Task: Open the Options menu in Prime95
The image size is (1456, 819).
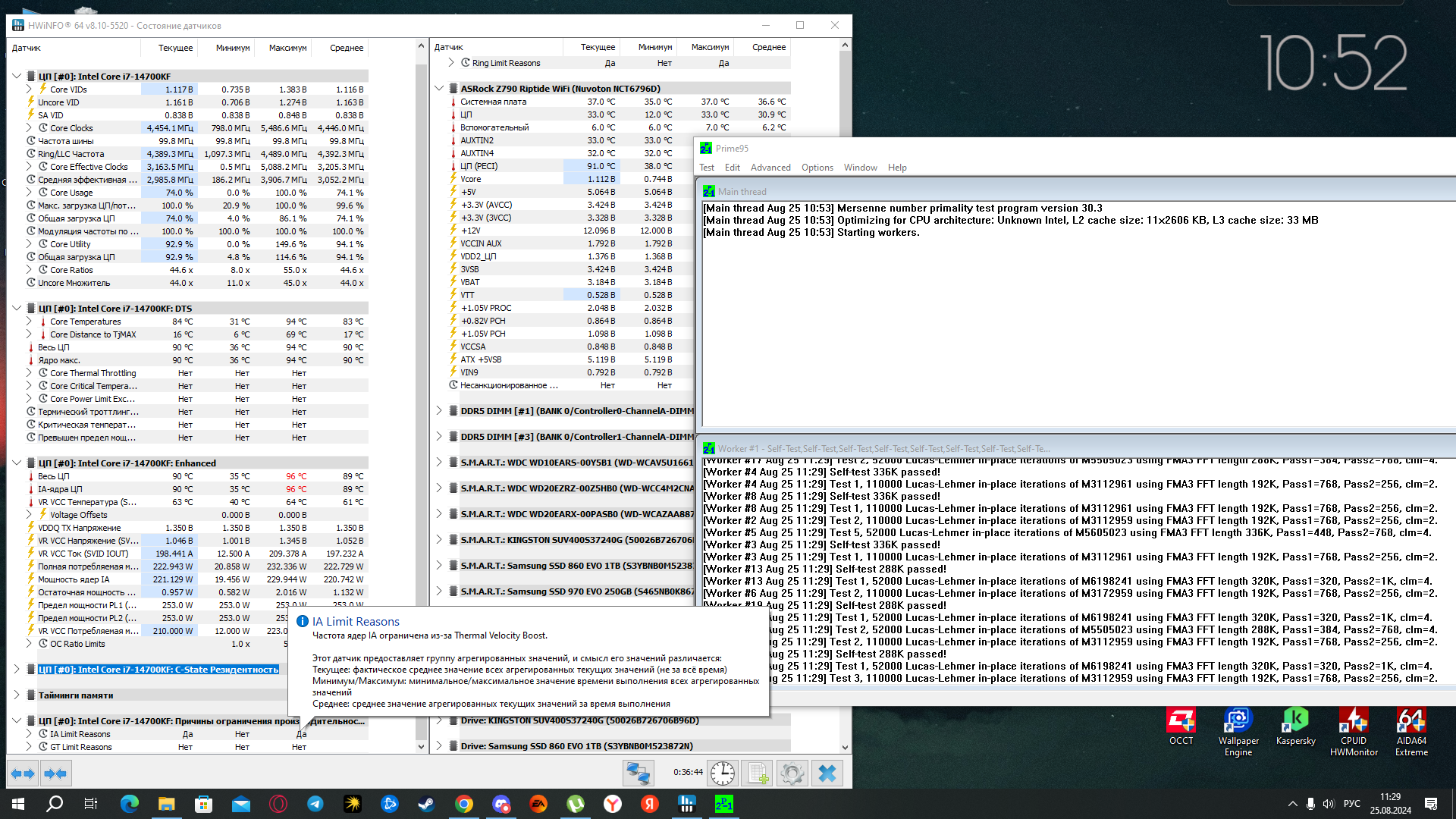Action: point(817,168)
